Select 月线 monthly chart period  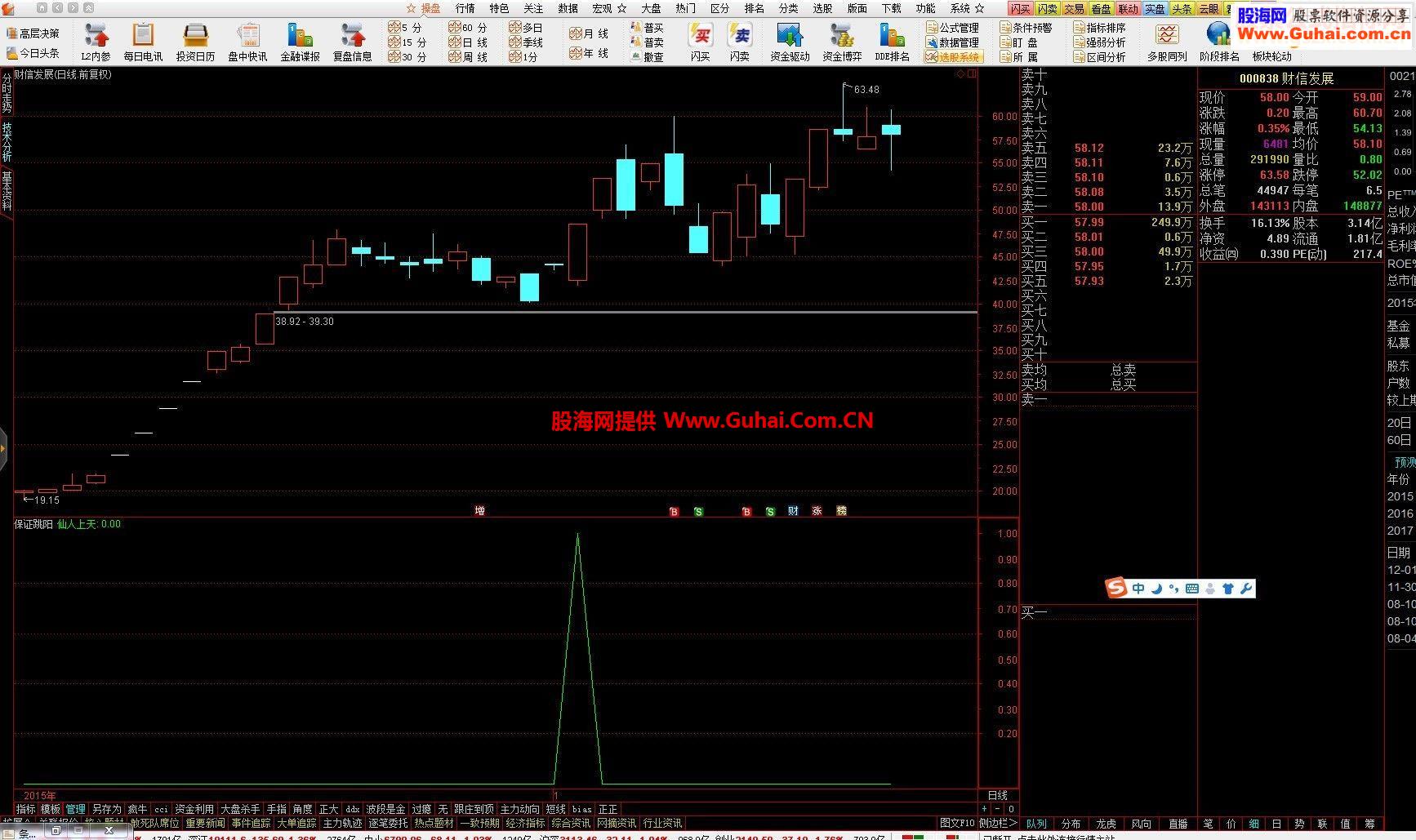click(589, 33)
